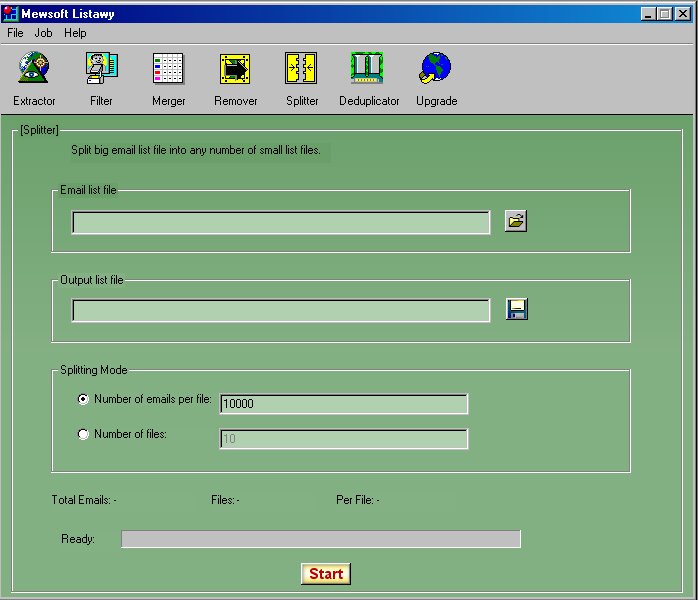The image size is (698, 600).
Task: Edit the emails per file value 10000
Action: [344, 404]
